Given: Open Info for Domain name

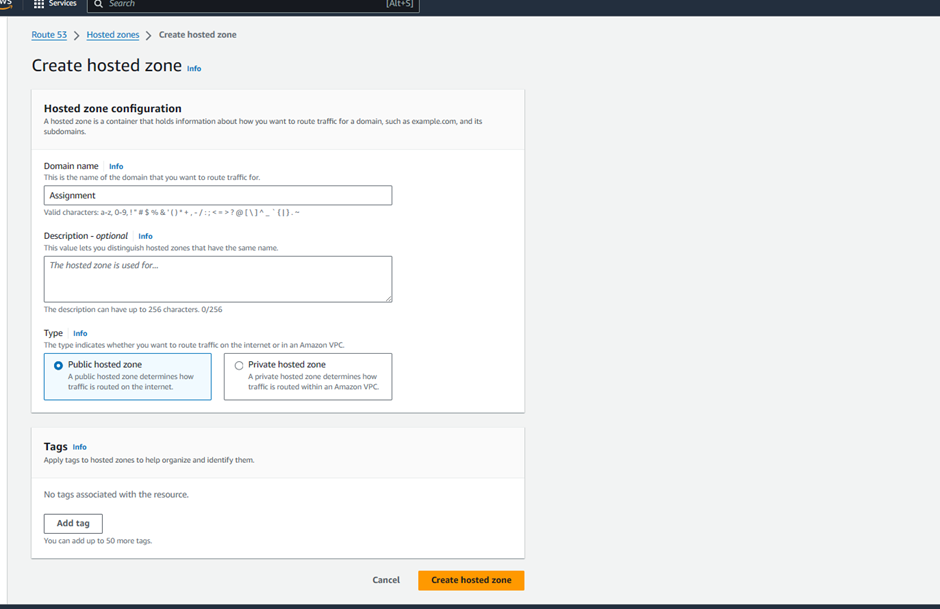Looking at the screenshot, I should (x=116, y=166).
